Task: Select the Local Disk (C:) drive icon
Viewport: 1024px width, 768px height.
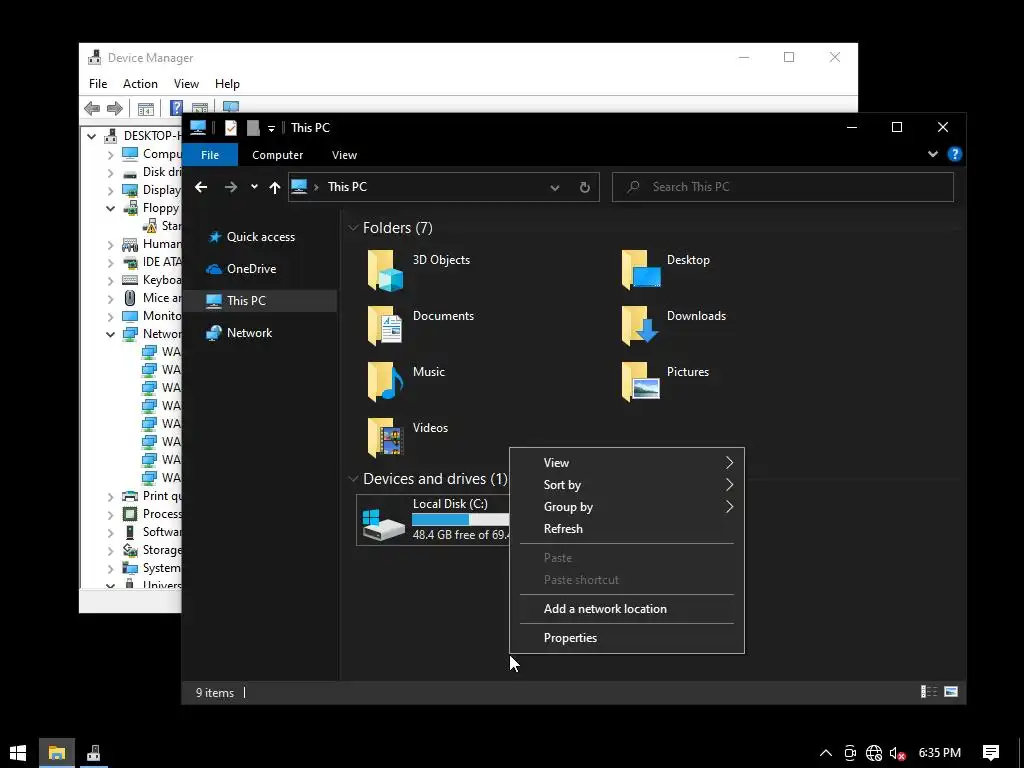Action: coord(384,524)
